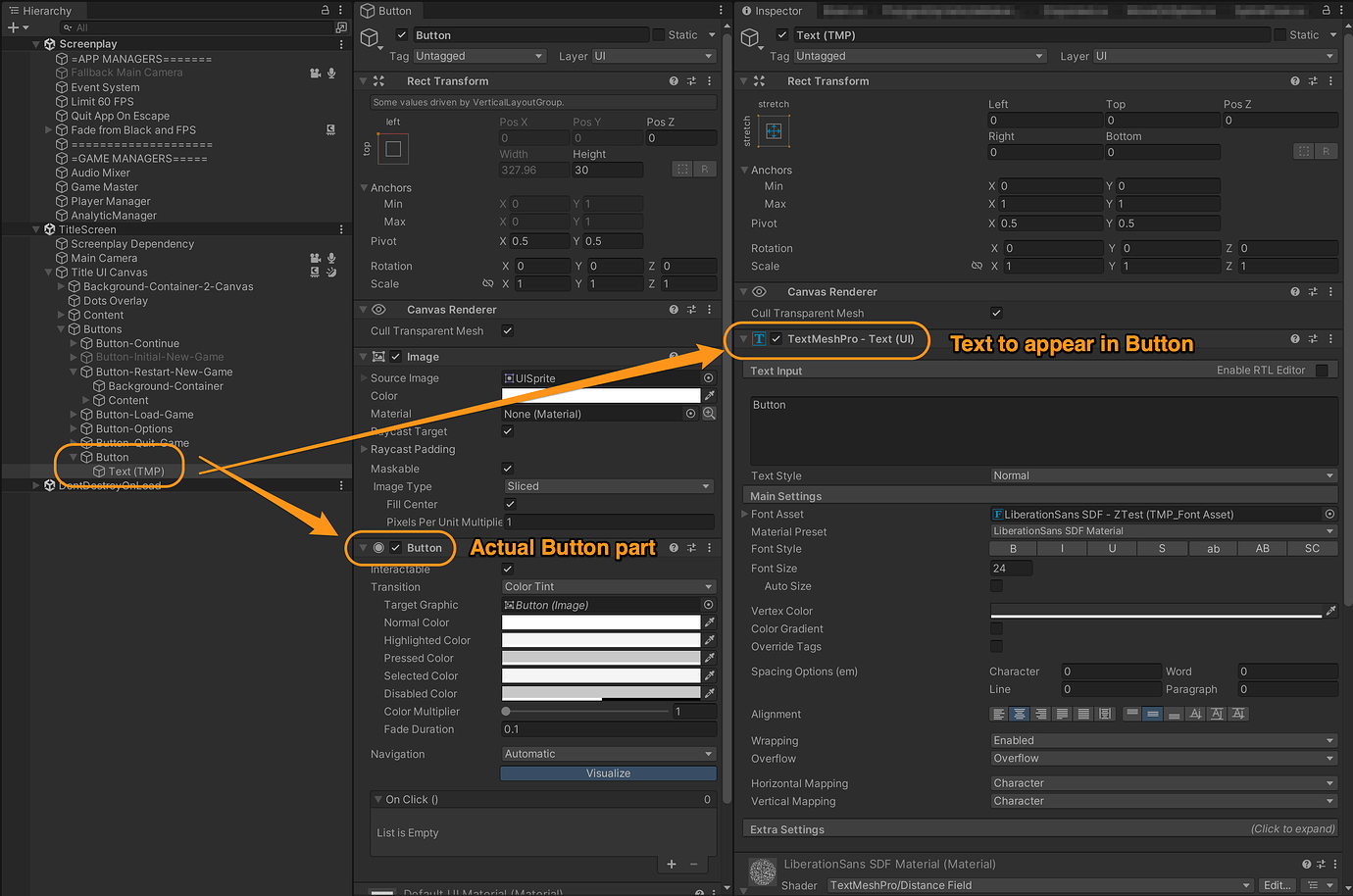Open the Source Image object picker

708,378
